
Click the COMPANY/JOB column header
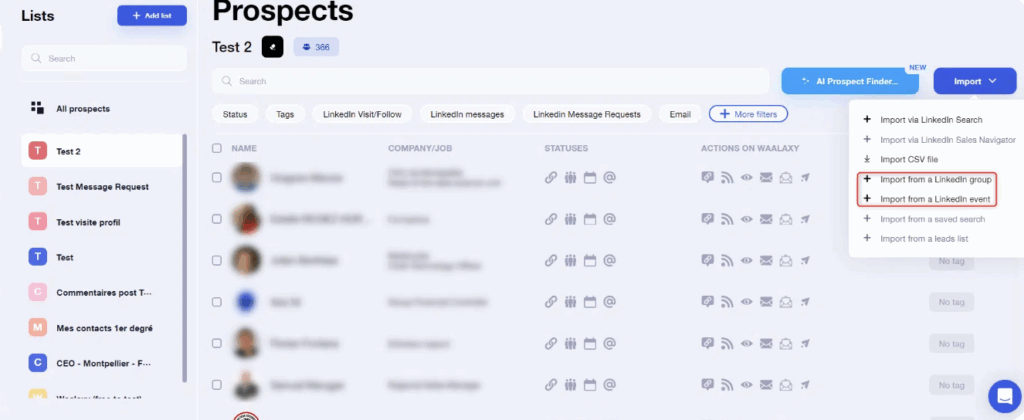[x=420, y=148]
